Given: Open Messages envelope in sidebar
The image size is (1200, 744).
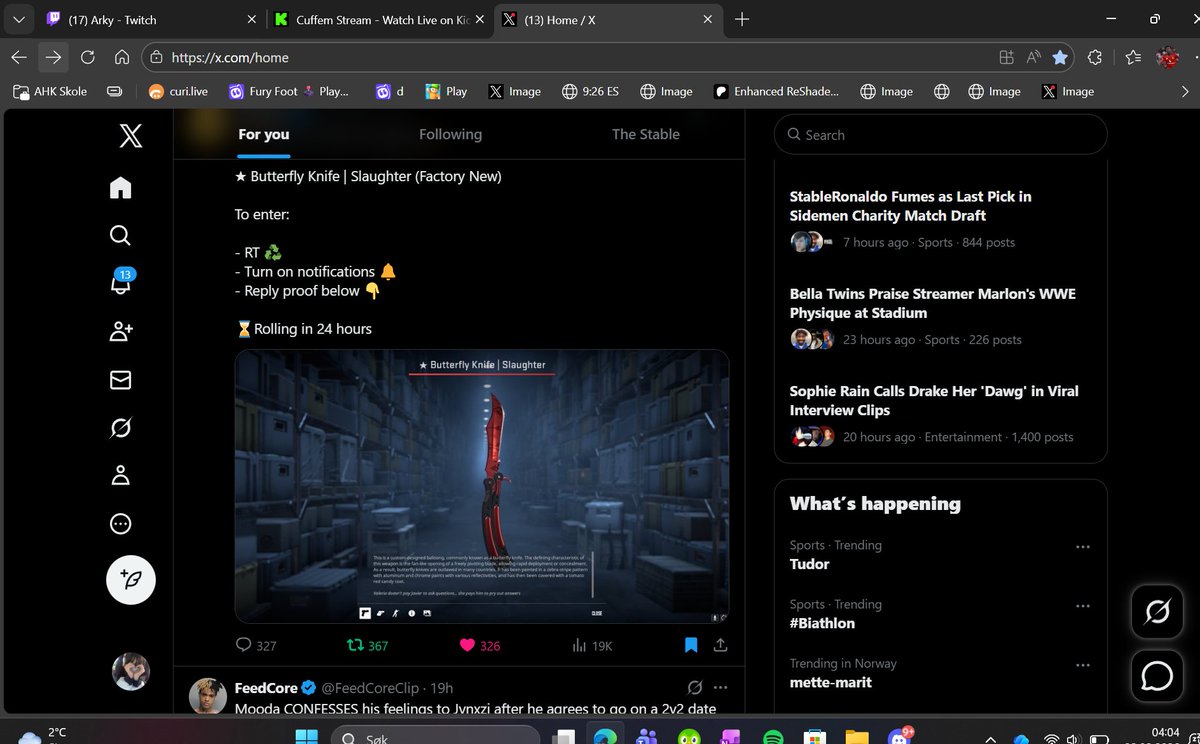Looking at the screenshot, I should 120,380.
